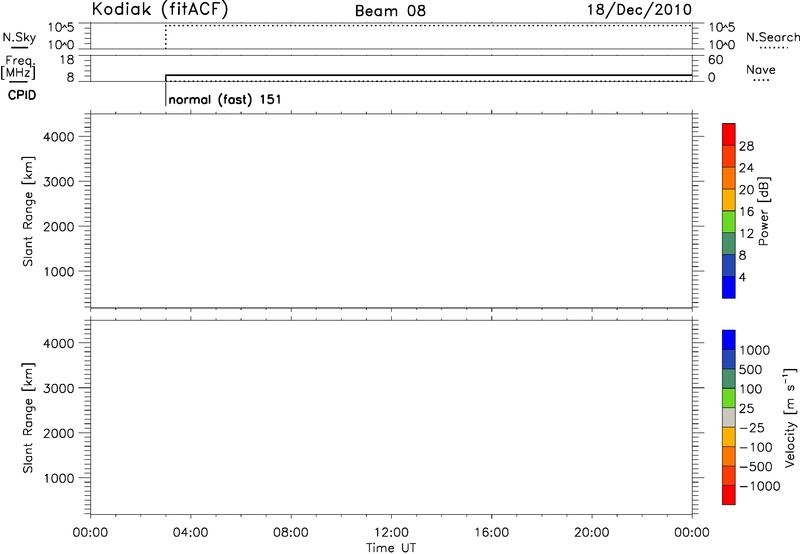Click the red top segment of Power colorbar
Viewport: 800px width, 554px height.
729,134
